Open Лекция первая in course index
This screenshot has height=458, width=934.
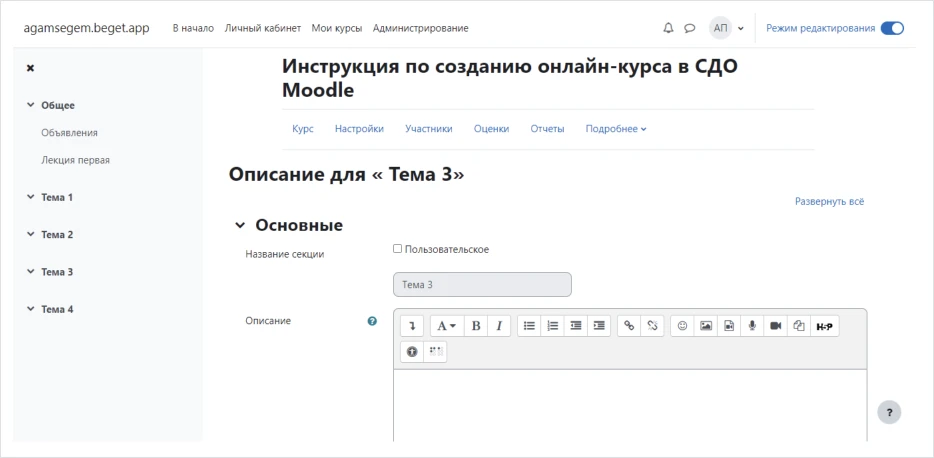(76, 160)
